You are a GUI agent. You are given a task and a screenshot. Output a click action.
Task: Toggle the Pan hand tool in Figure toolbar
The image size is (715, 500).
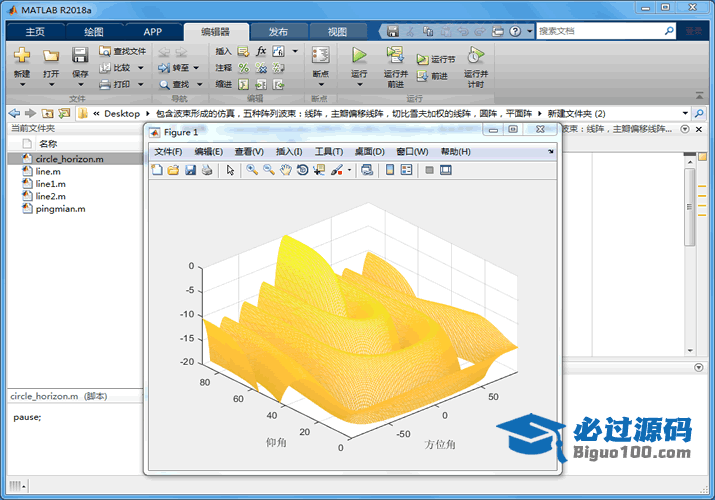[x=286, y=170]
